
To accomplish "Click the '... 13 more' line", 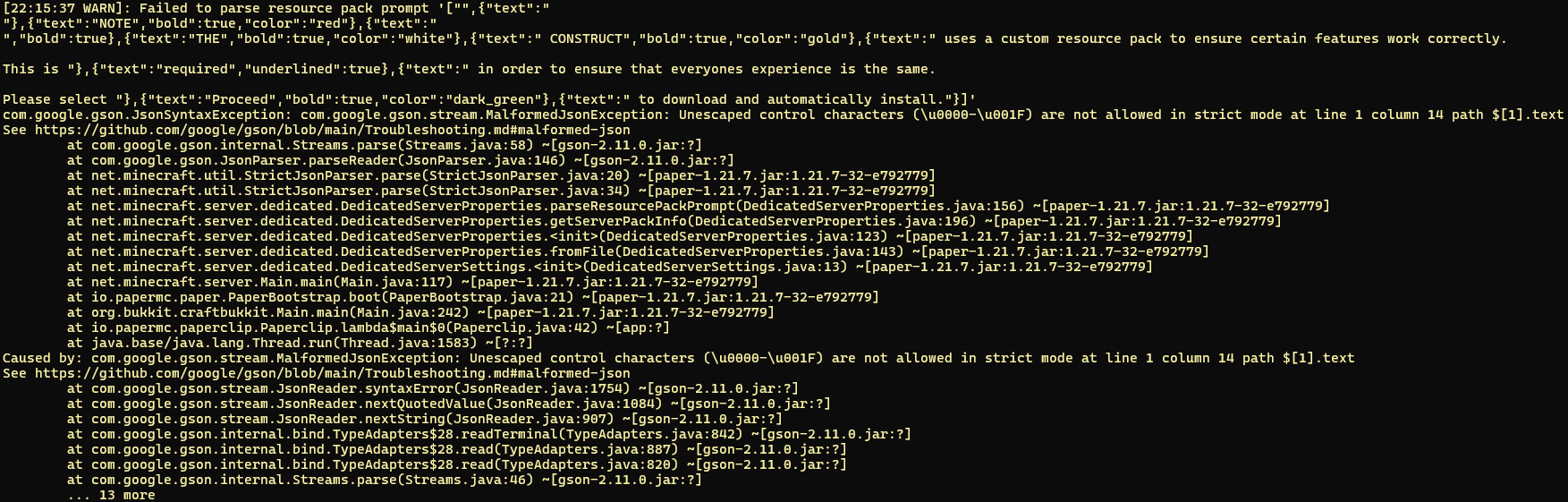I will [111, 495].
